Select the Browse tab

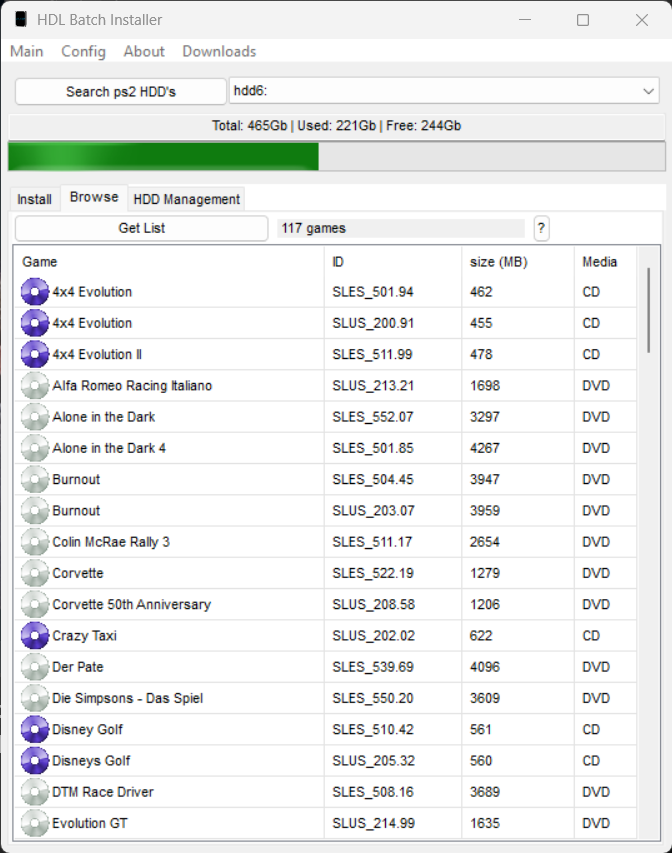(94, 197)
